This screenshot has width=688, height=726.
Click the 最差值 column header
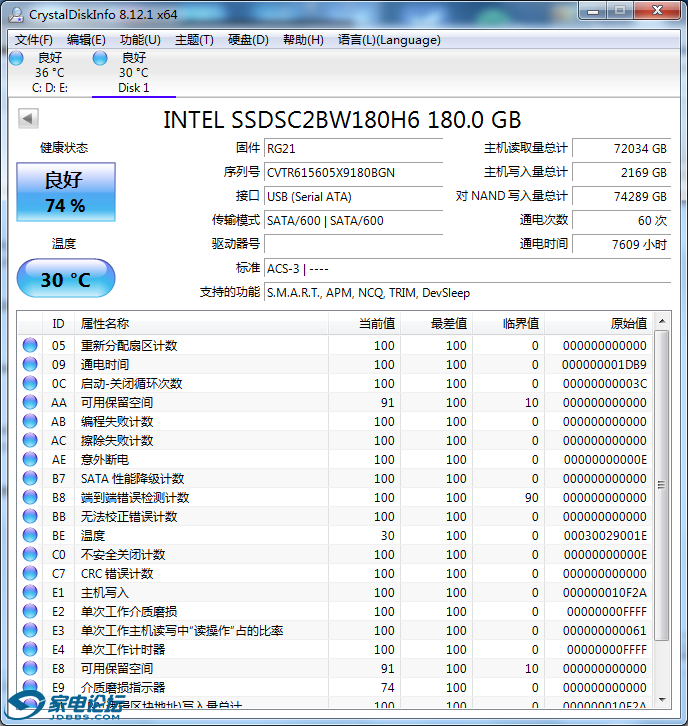[437, 324]
